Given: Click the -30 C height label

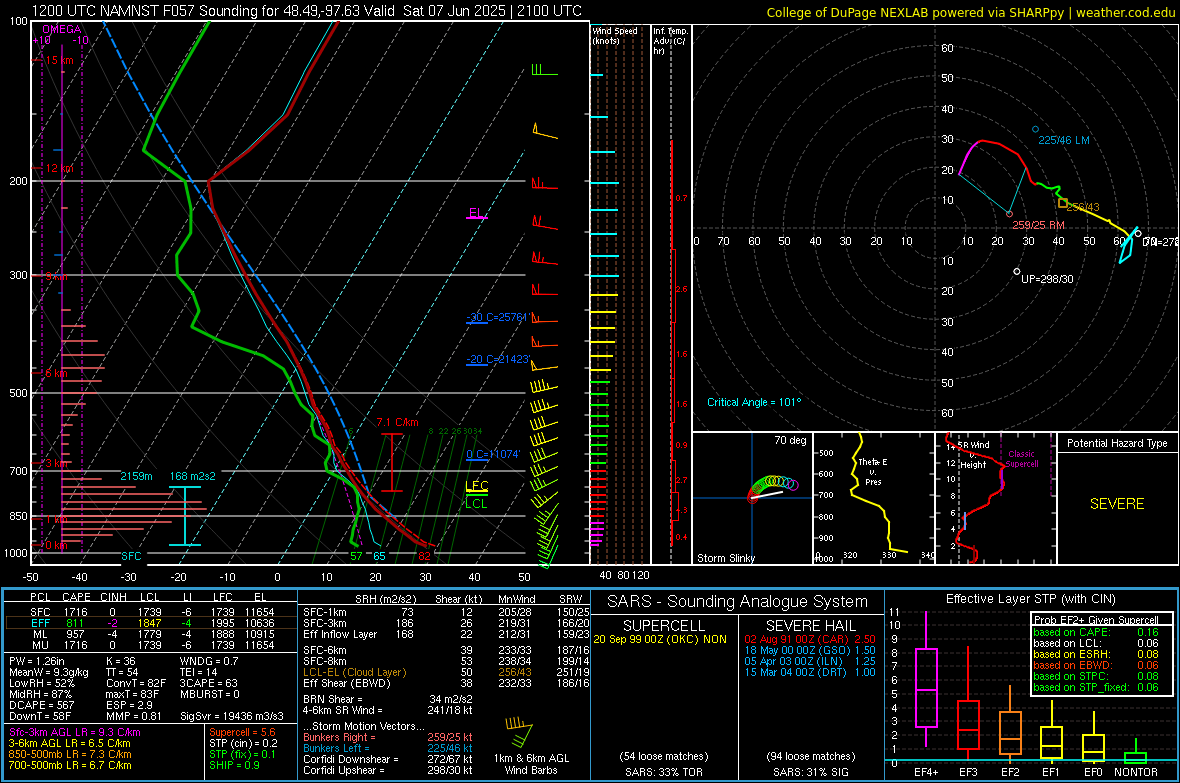Looking at the screenshot, I should 498,317.
